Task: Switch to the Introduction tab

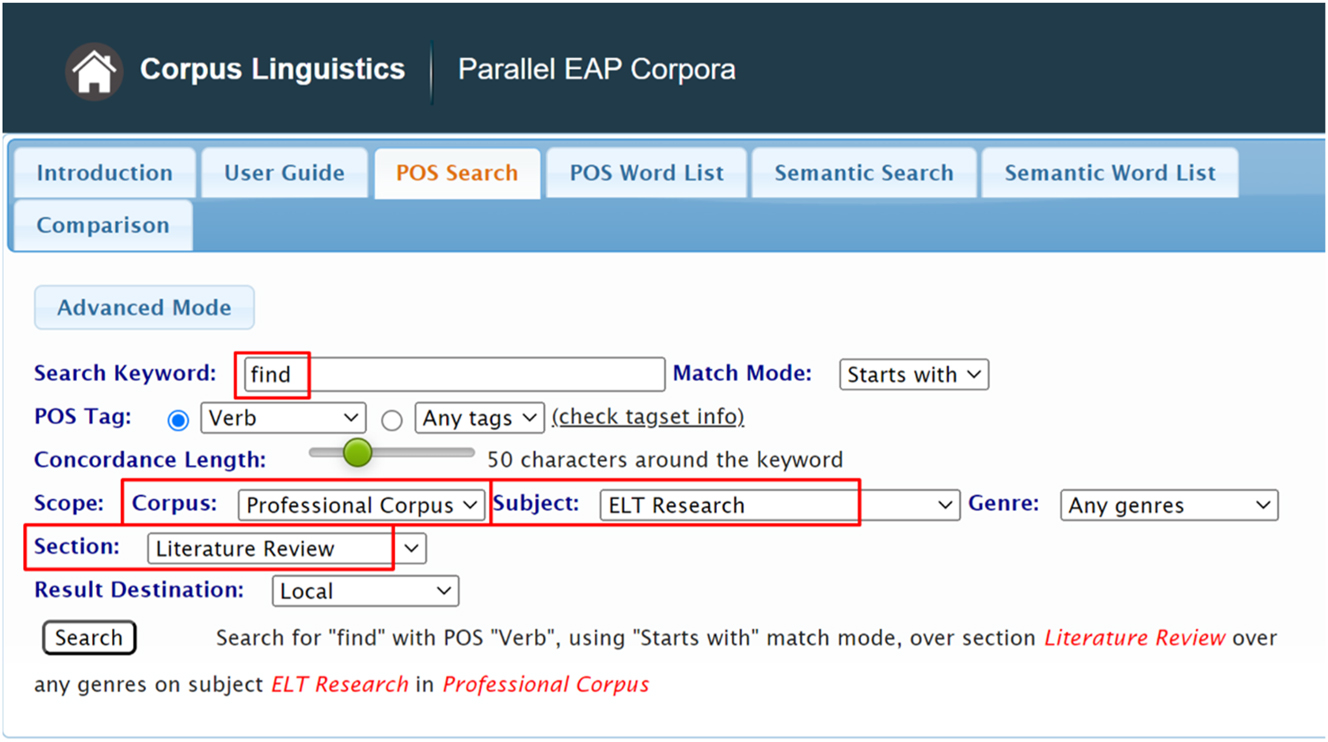Action: point(104,173)
